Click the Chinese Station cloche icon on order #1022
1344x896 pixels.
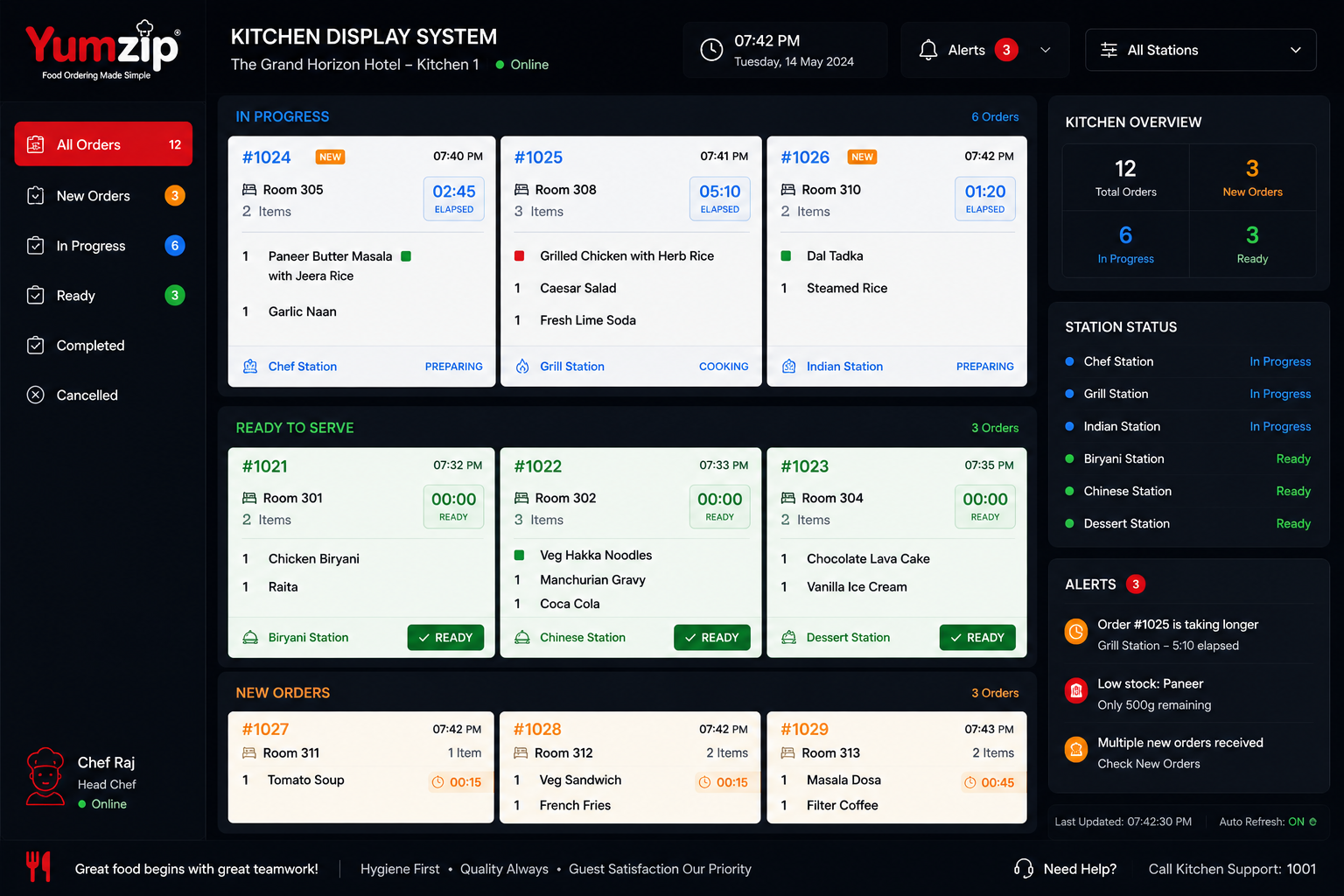click(x=522, y=638)
